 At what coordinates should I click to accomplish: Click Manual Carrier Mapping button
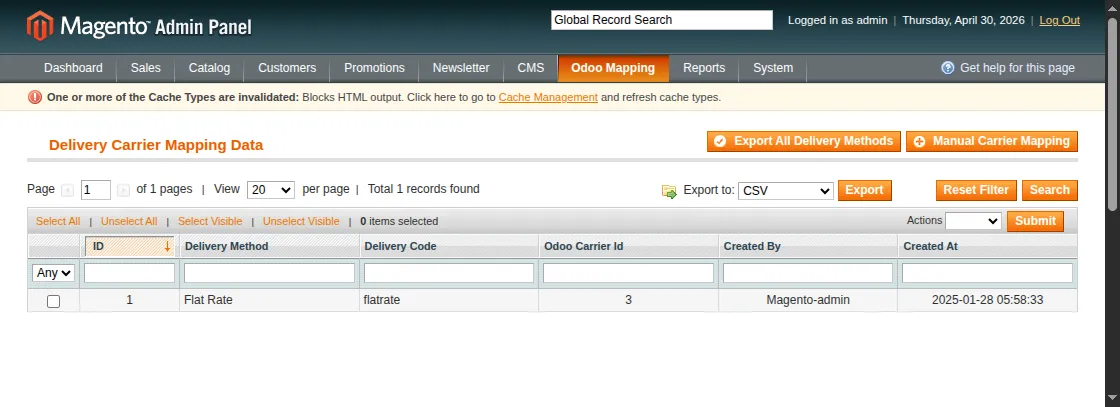pos(992,141)
